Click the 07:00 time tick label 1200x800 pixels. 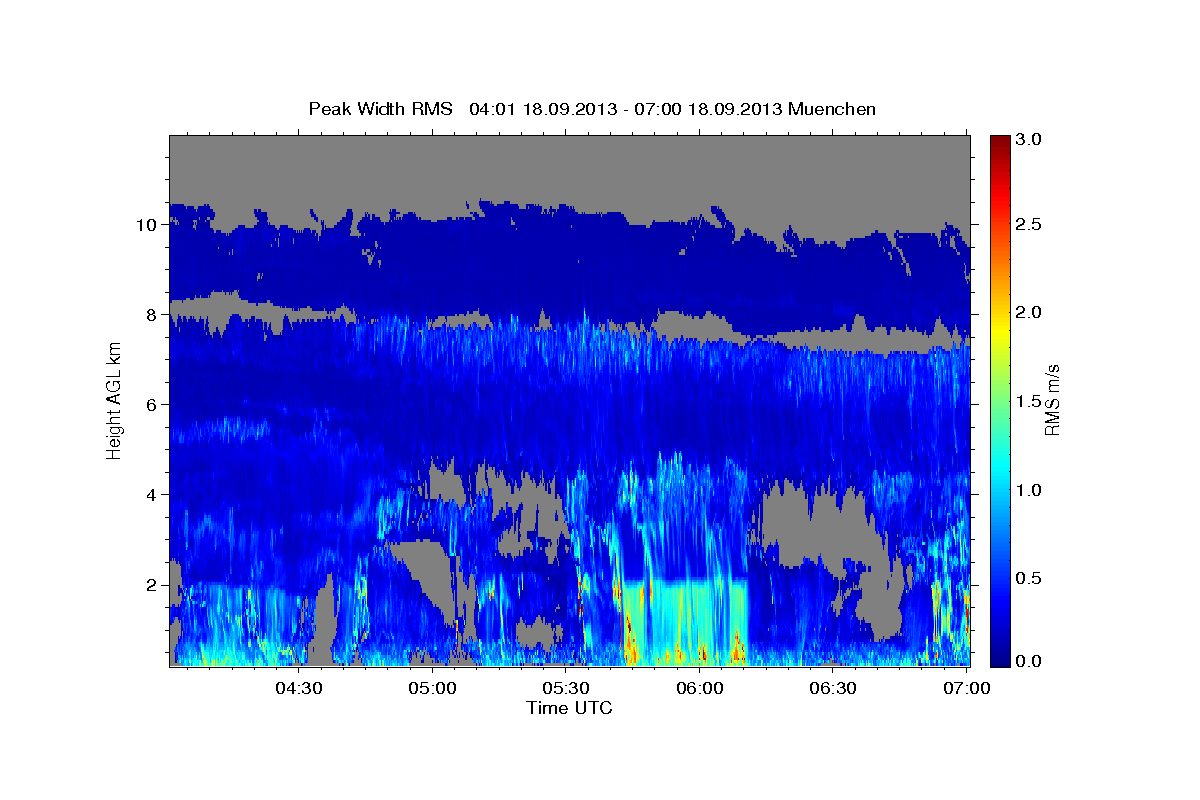click(x=967, y=688)
